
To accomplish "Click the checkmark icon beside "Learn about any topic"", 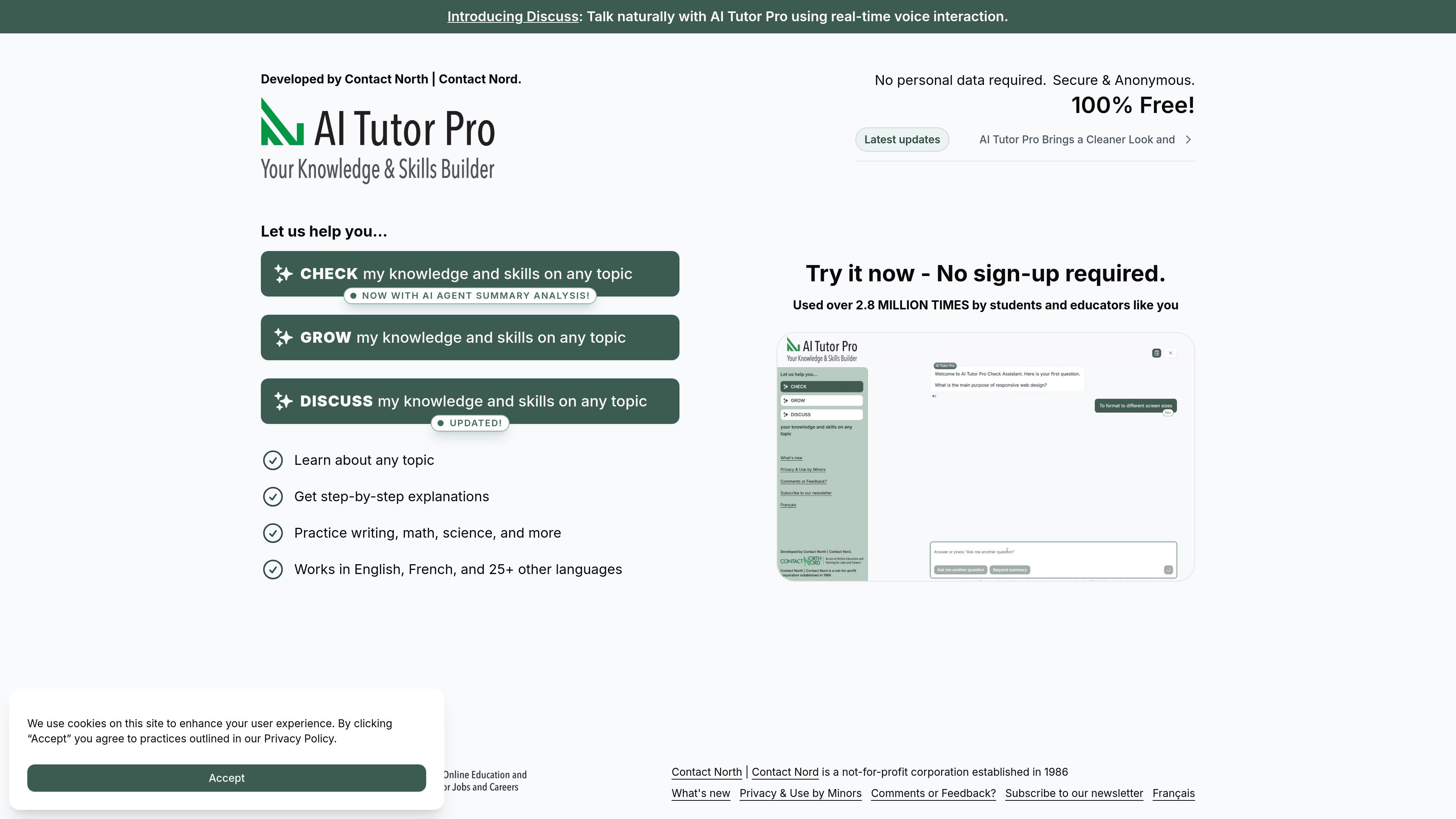I will click(273, 460).
